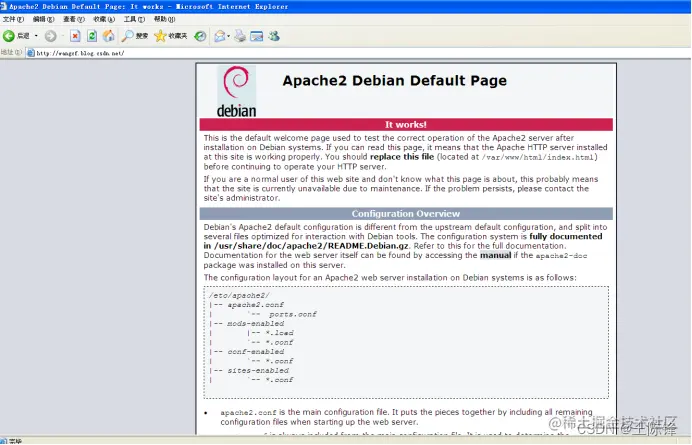This screenshot has width=692, height=445.
Task: Click 'conf-enabled' line in config tree
Action: point(256,352)
